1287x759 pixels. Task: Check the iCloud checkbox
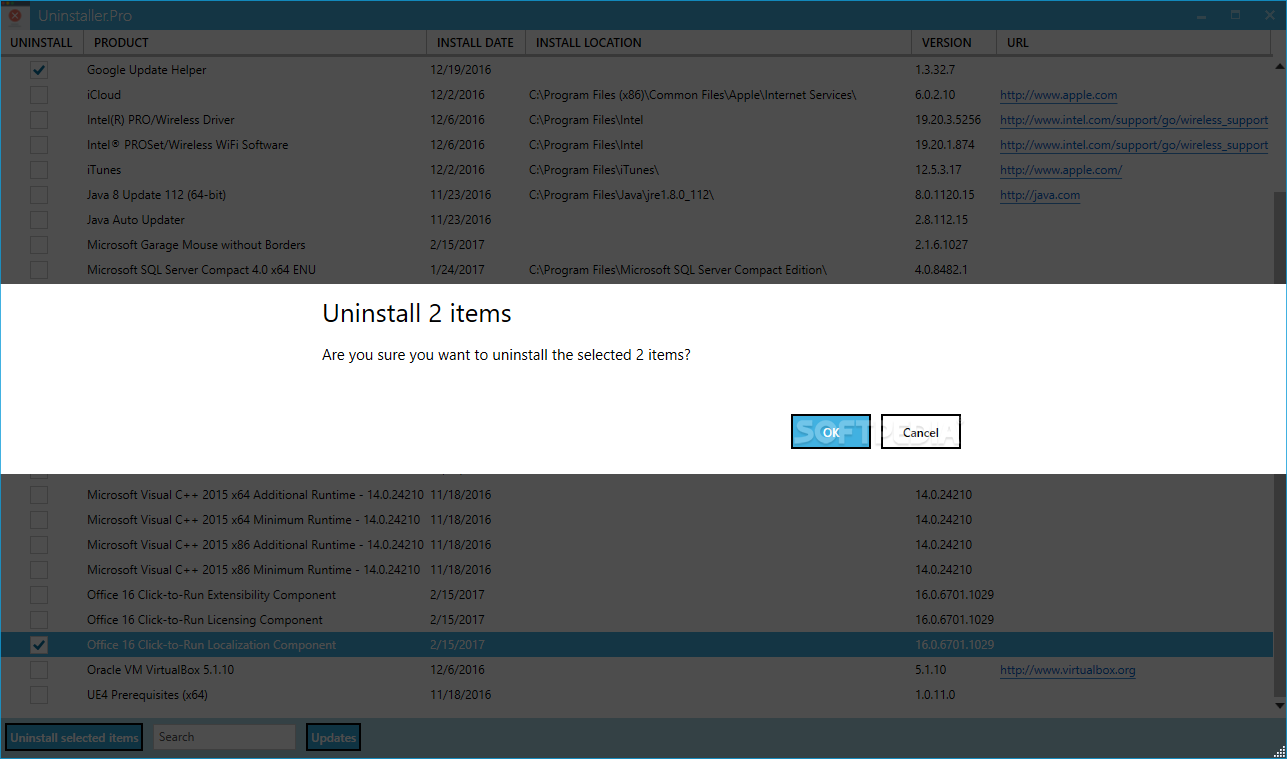(38, 95)
